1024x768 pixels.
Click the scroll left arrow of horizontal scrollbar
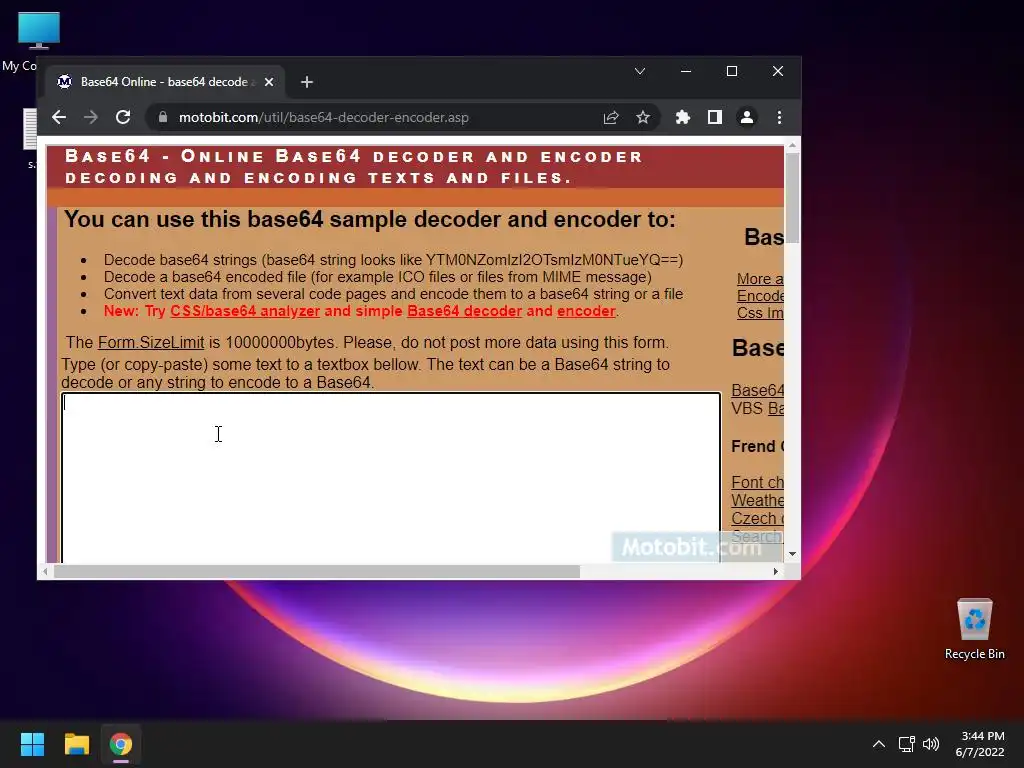45,571
